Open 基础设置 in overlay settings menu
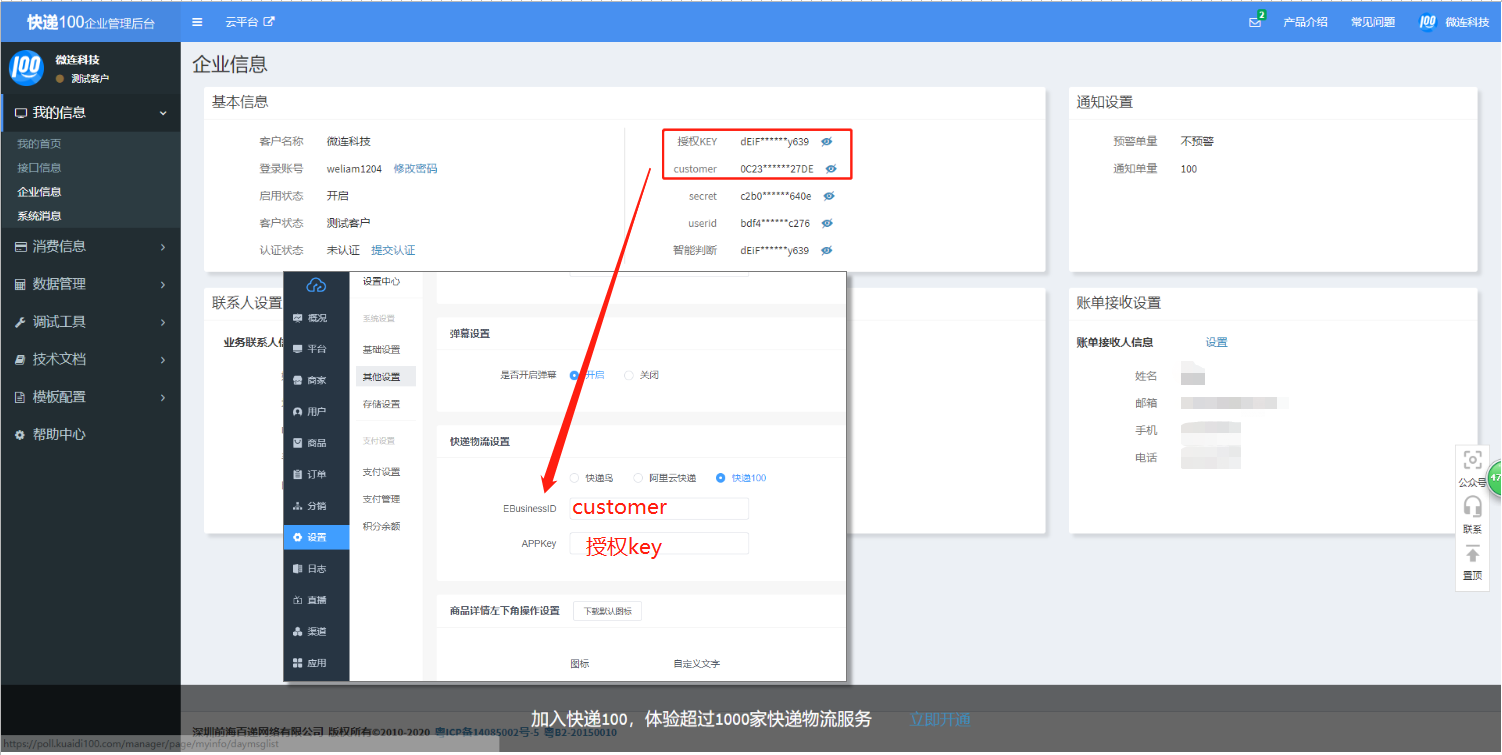Screen dimensions: 1502x755 point(381,350)
